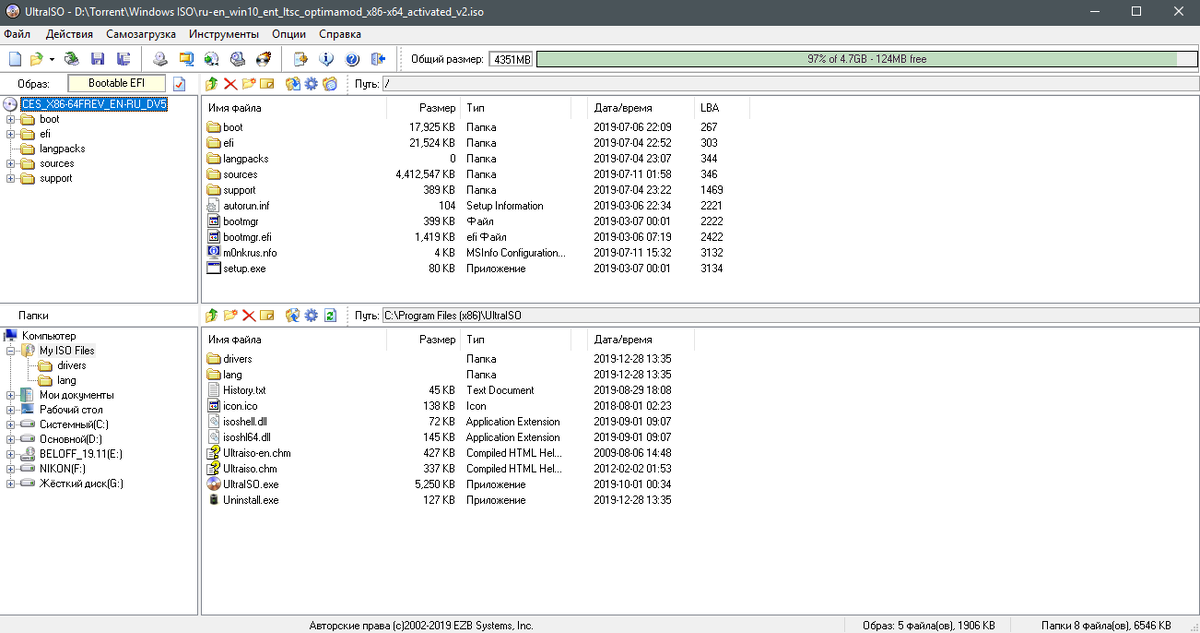Expand the support folder in image tree
The height and width of the screenshot is (633, 1200).
11,178
